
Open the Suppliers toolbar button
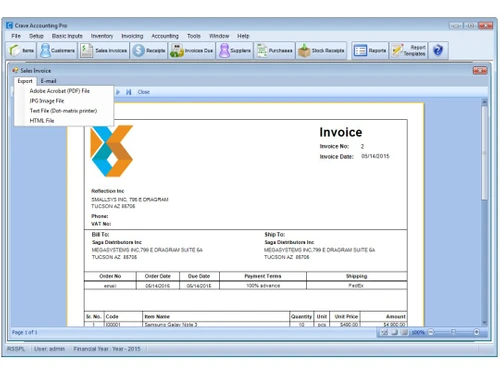[x=234, y=50]
